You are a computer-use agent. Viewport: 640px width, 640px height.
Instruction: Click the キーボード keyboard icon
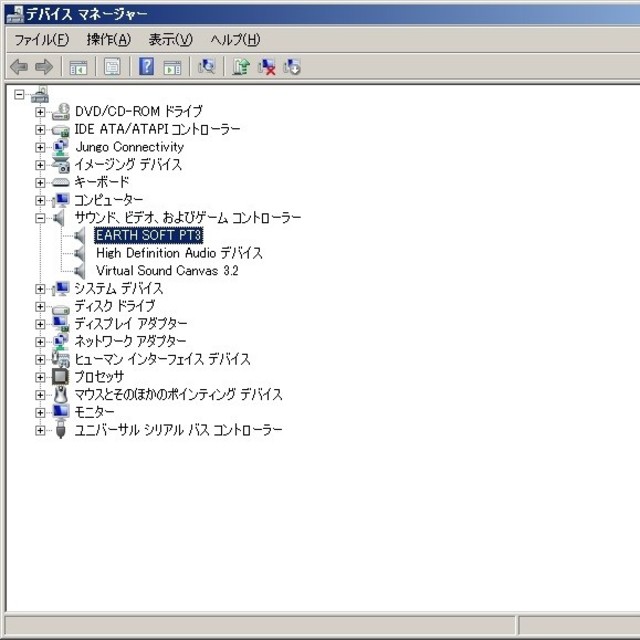(61, 182)
